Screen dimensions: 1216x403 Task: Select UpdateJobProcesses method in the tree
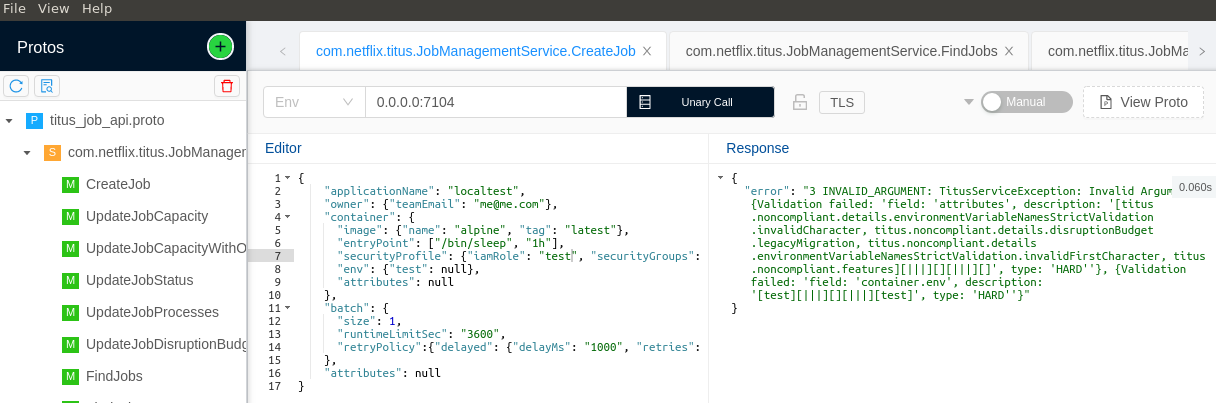tap(150, 313)
